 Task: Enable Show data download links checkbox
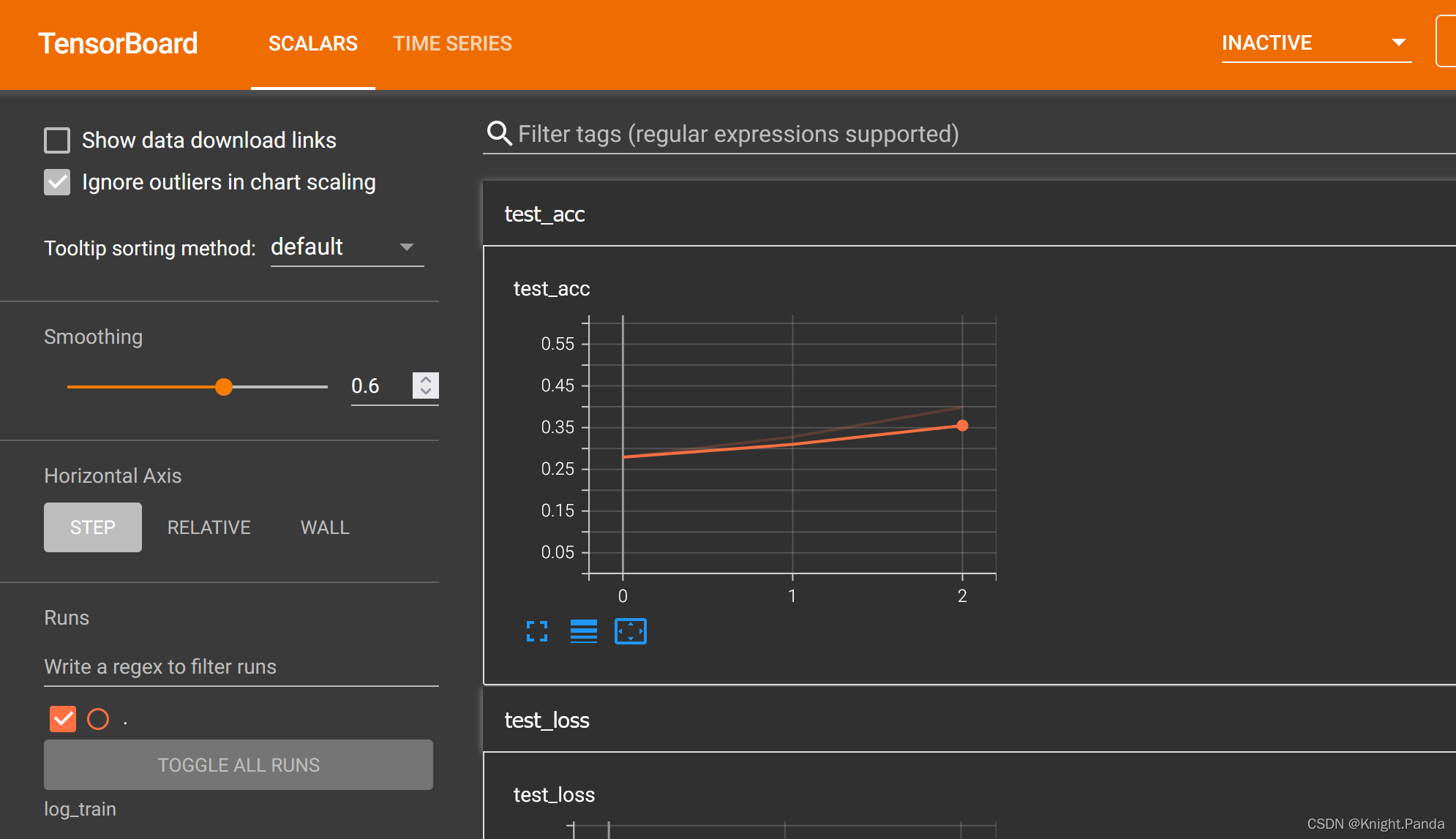[57, 140]
